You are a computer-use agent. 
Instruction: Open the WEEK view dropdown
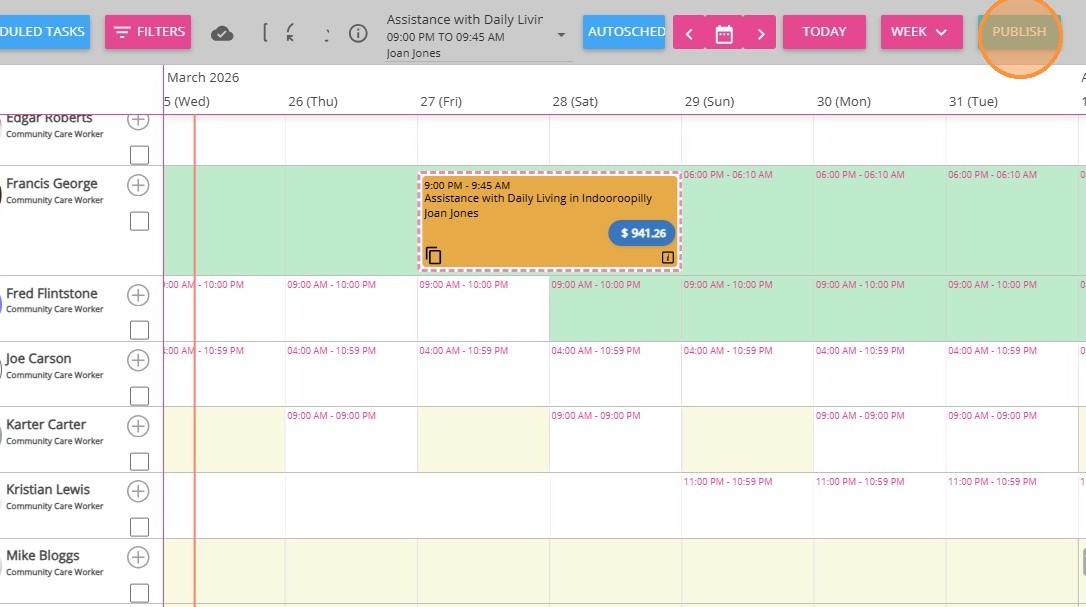pos(918,32)
